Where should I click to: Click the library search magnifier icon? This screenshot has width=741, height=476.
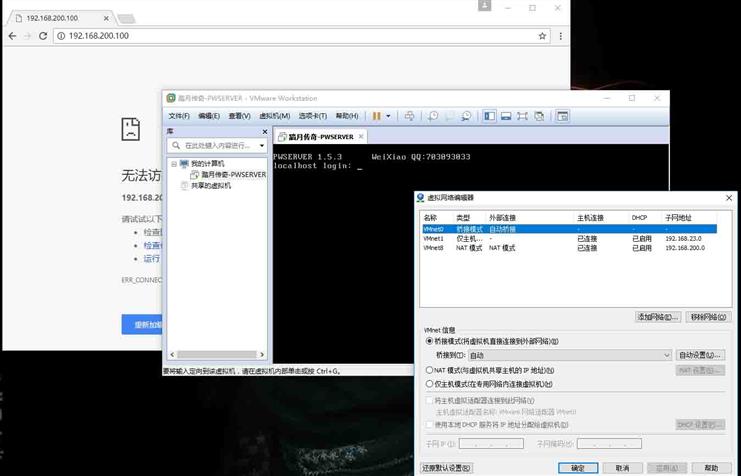point(176,146)
